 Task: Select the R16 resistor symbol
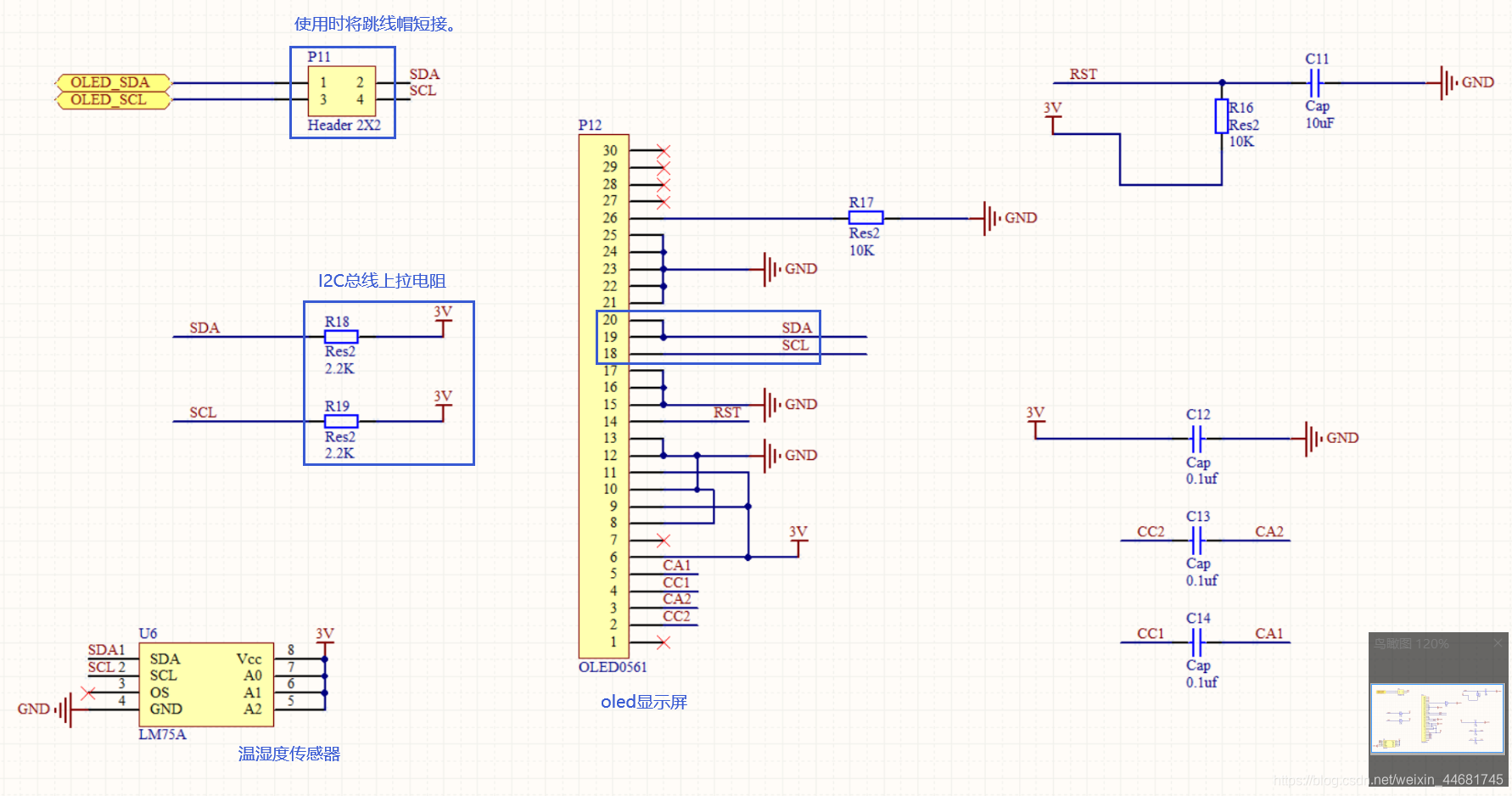pos(1222,116)
